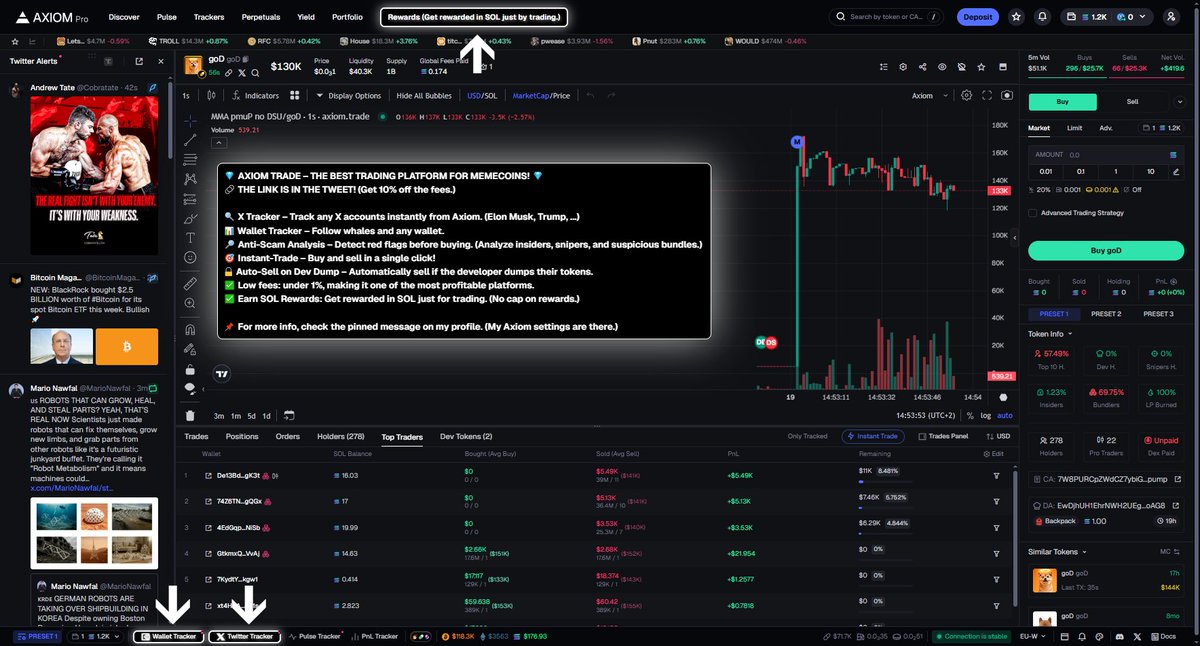Click the X (Twitter) icon under goD

(241, 73)
